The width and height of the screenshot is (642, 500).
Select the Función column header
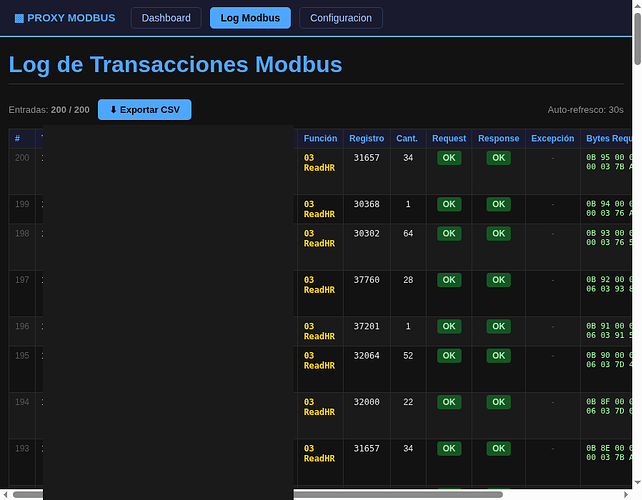pos(320,138)
